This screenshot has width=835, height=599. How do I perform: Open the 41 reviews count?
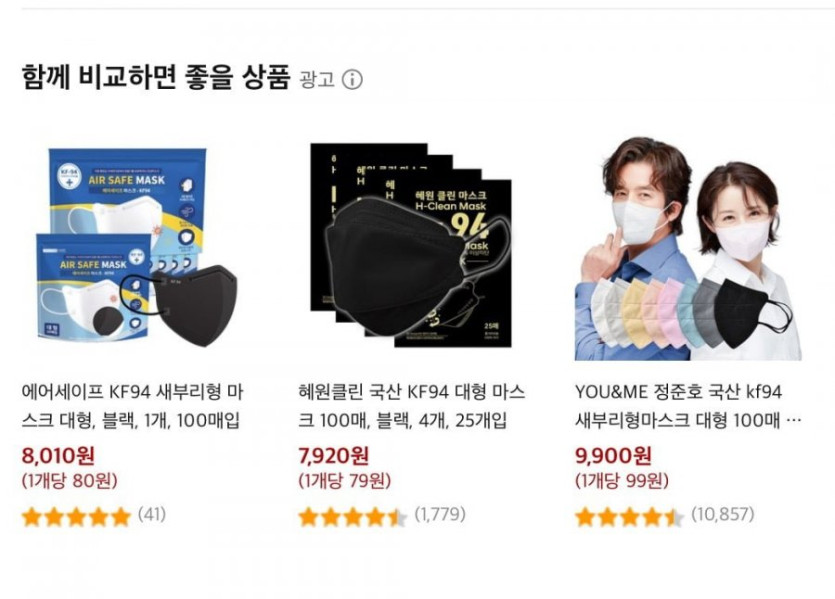click(152, 516)
